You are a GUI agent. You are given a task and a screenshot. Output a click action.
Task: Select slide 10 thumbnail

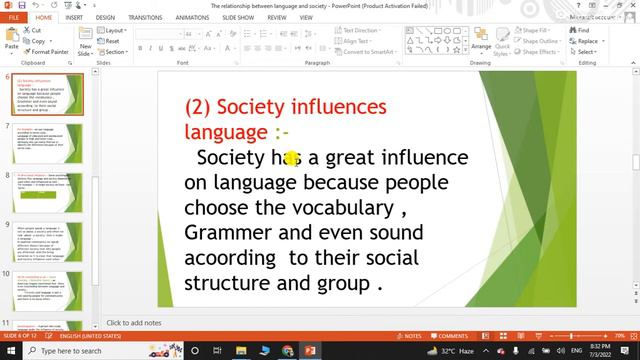(48, 291)
